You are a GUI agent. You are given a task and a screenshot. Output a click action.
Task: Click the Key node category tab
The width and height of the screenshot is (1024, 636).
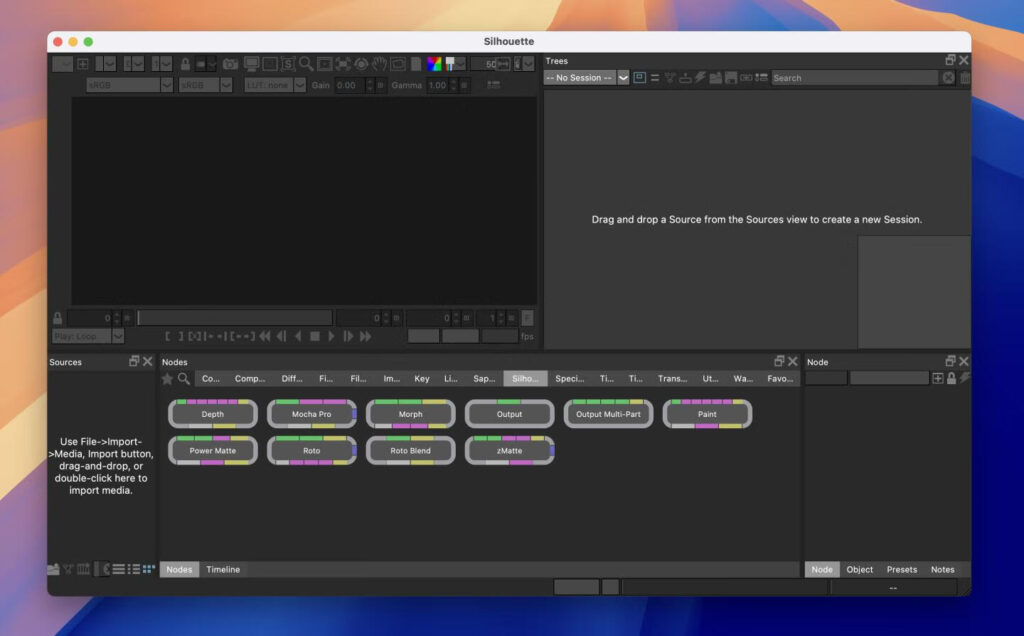[422, 379]
